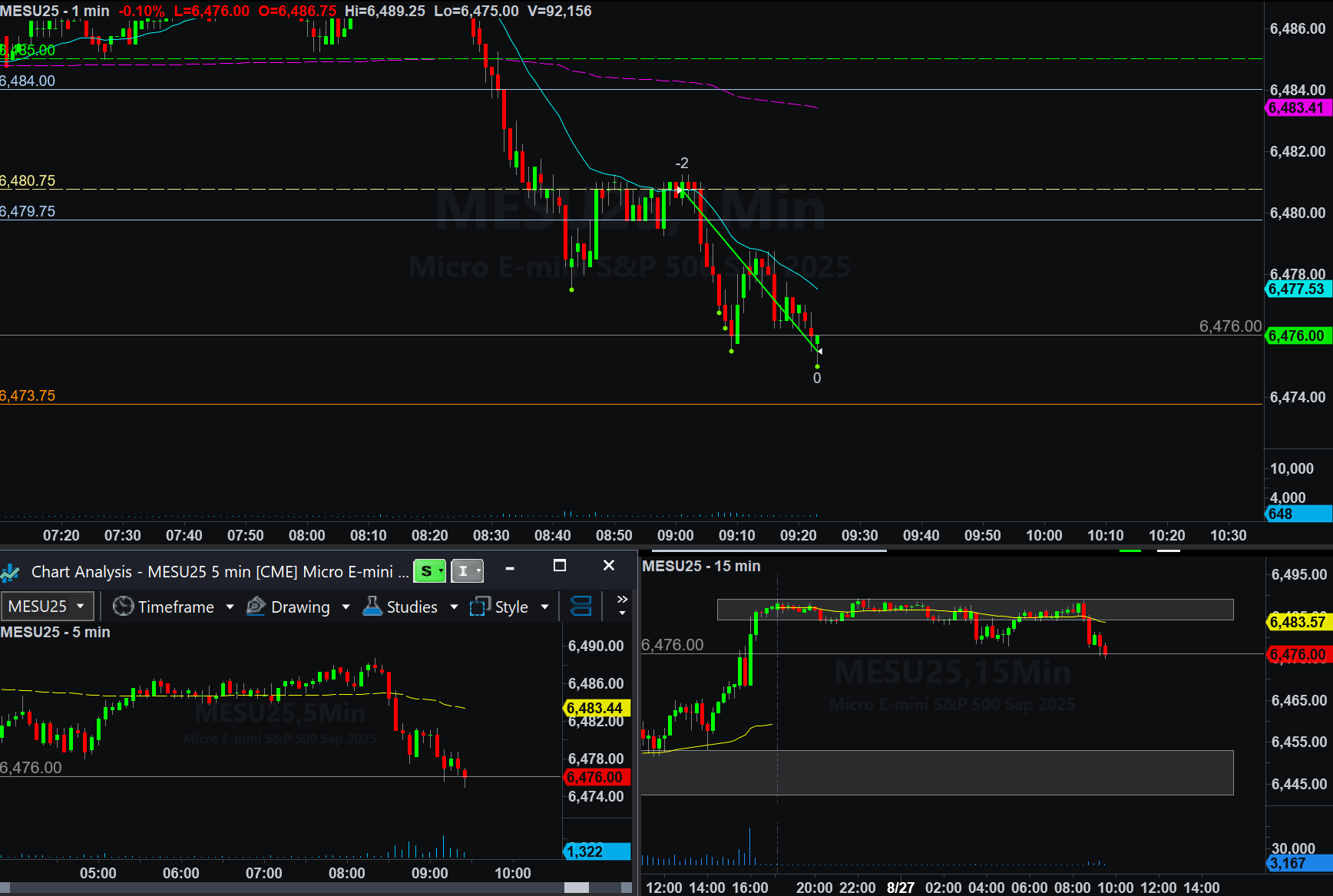Open the MESU25 symbol dropdown
Viewport: 1333px width, 896px height.
tap(47, 607)
